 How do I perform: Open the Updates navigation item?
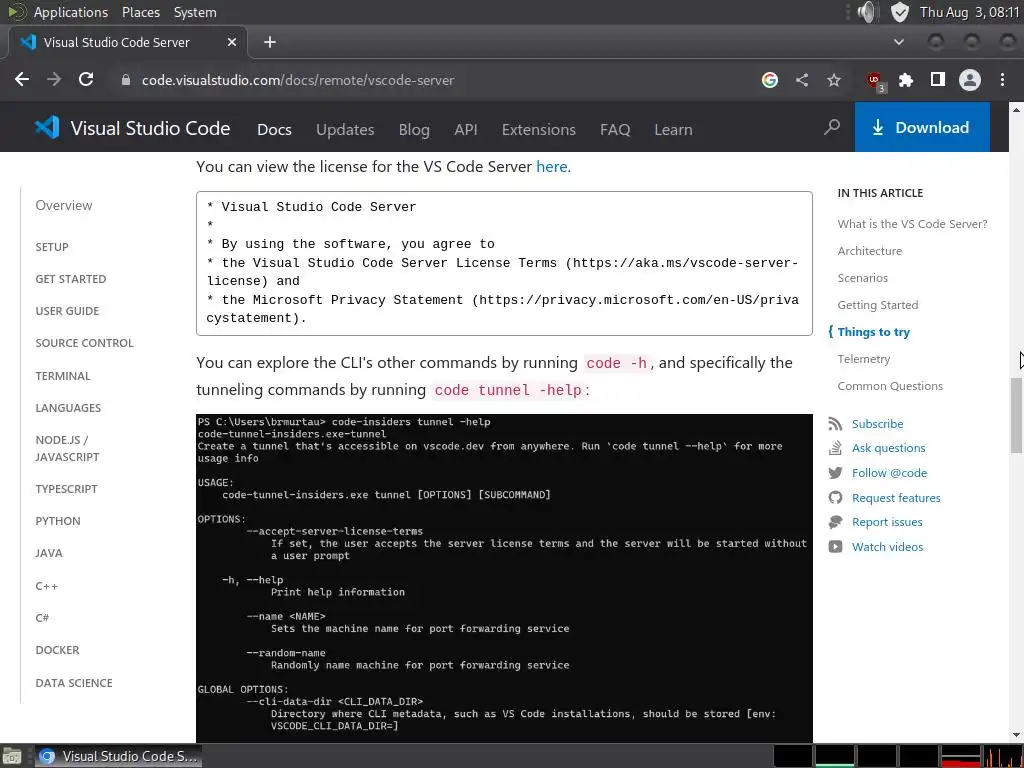pyautogui.click(x=345, y=129)
